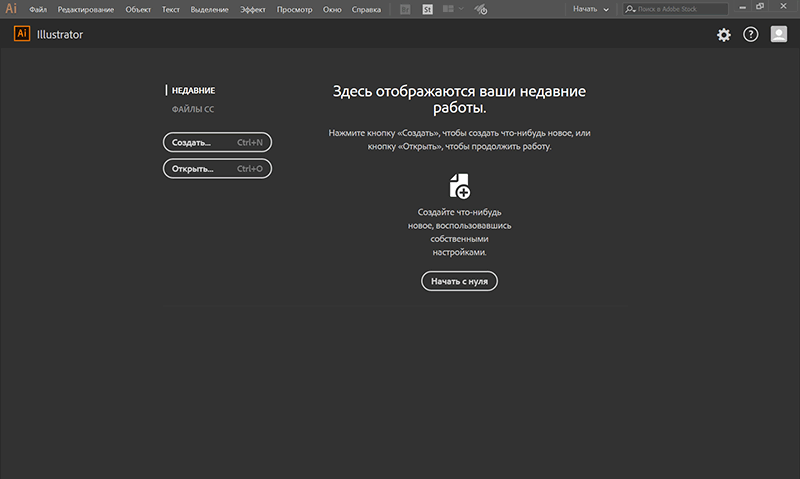Click the Начать с нуля button
This screenshot has height=479, width=800.
pyautogui.click(x=459, y=281)
